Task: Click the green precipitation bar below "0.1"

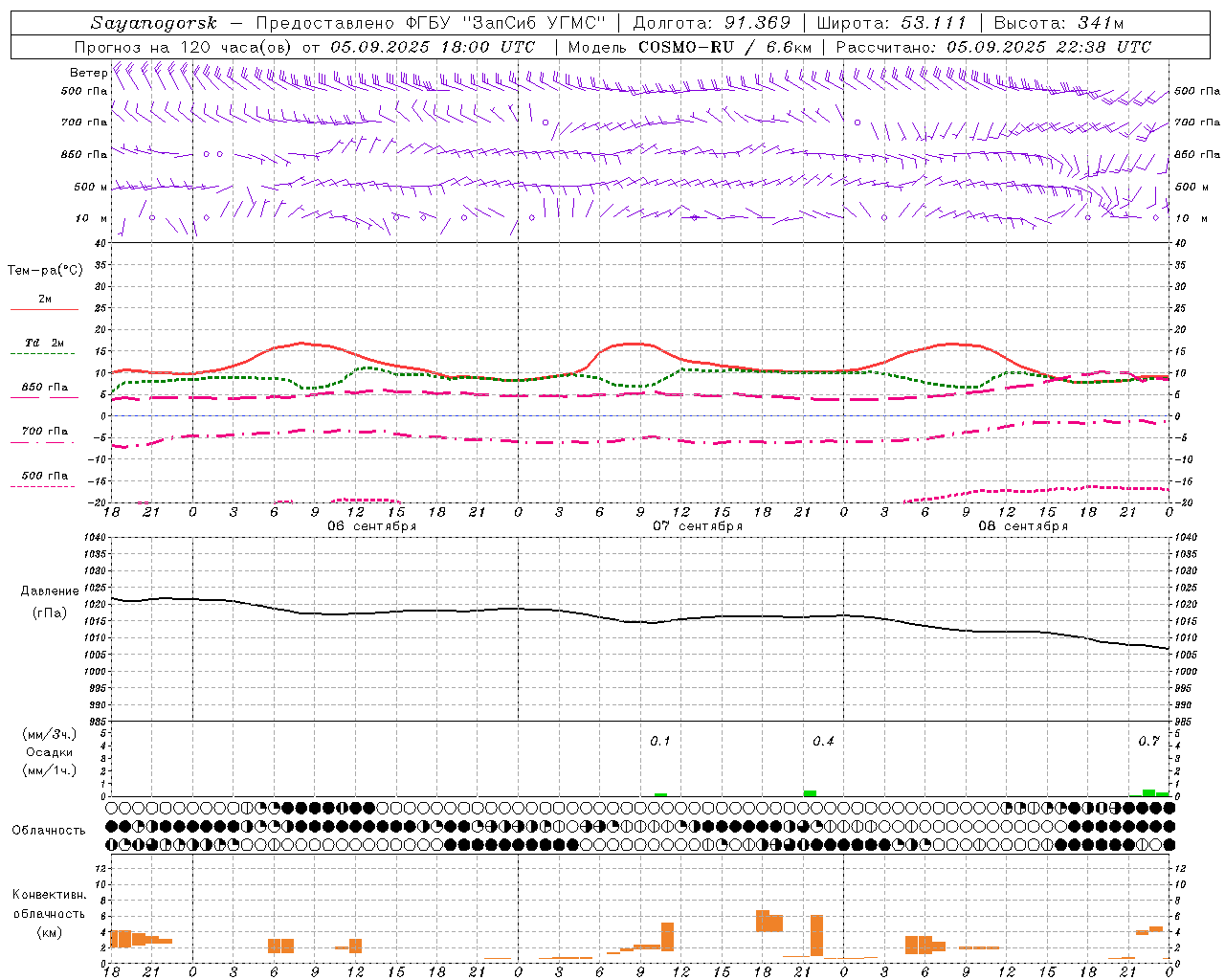Action: (x=660, y=794)
